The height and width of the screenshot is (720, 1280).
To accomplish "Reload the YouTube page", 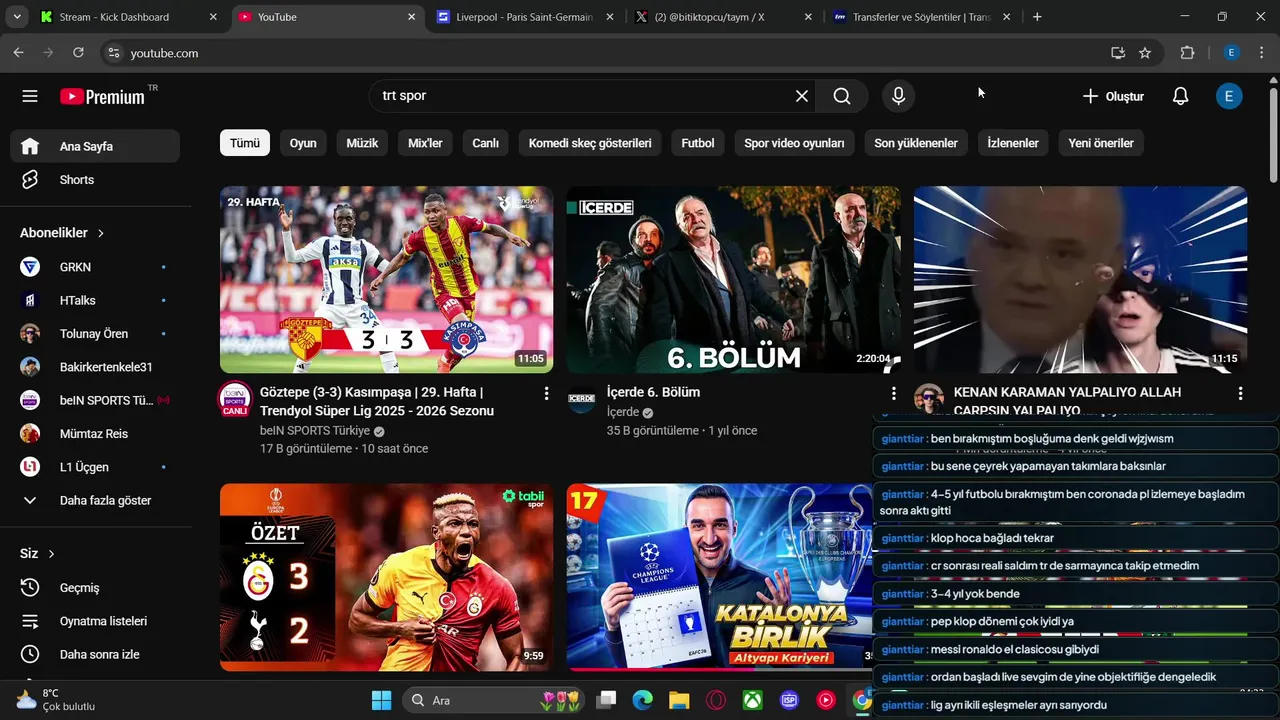I will click(x=78, y=53).
